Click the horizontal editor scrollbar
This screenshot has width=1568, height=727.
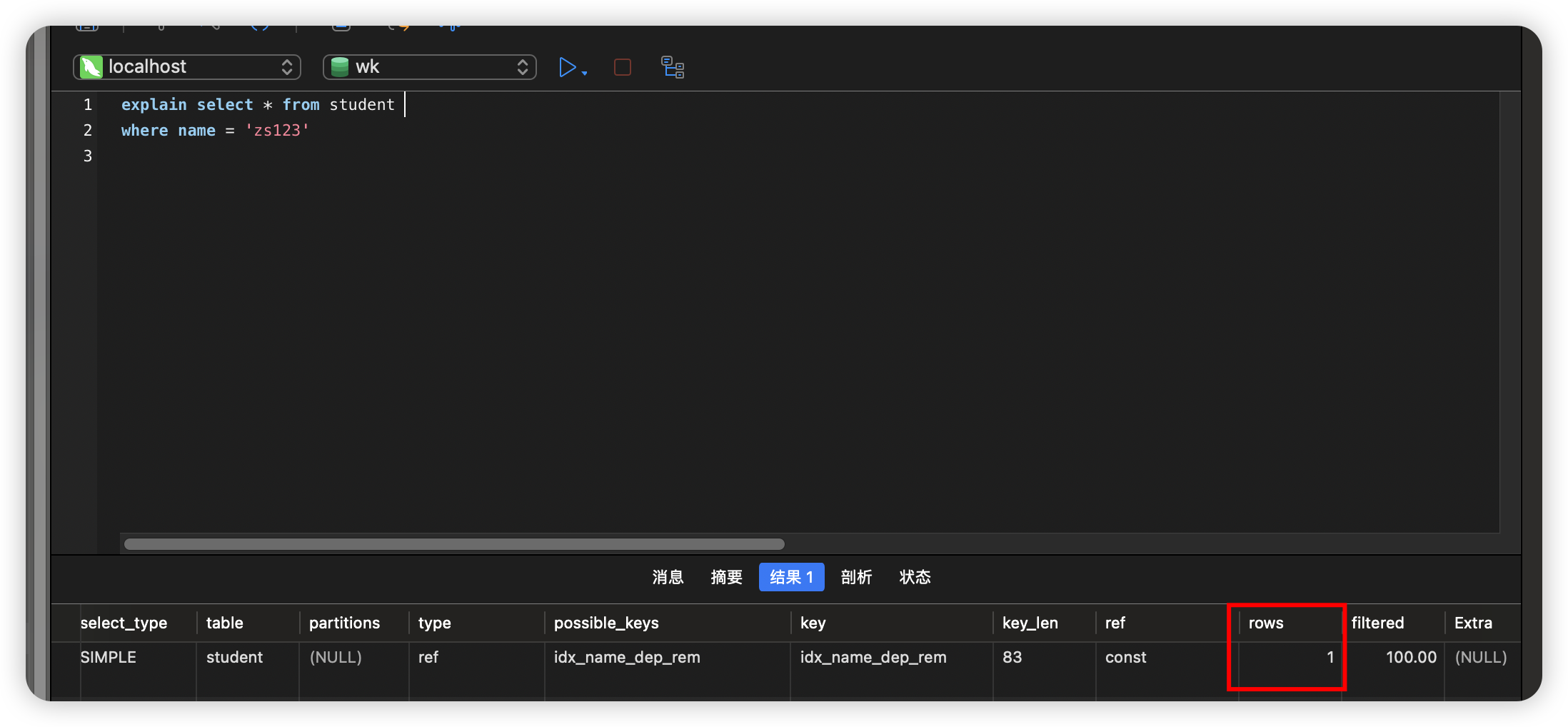pyautogui.click(x=454, y=544)
